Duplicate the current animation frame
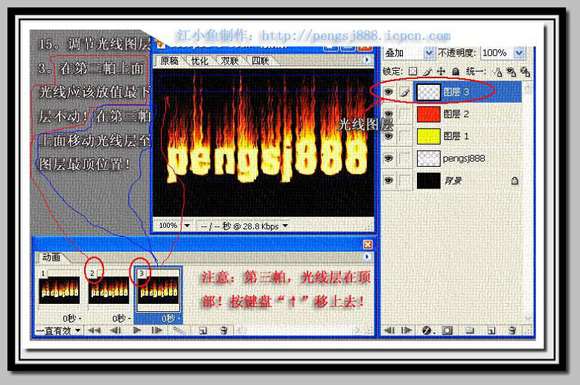Screen dimensions: 580x385 point(203,330)
